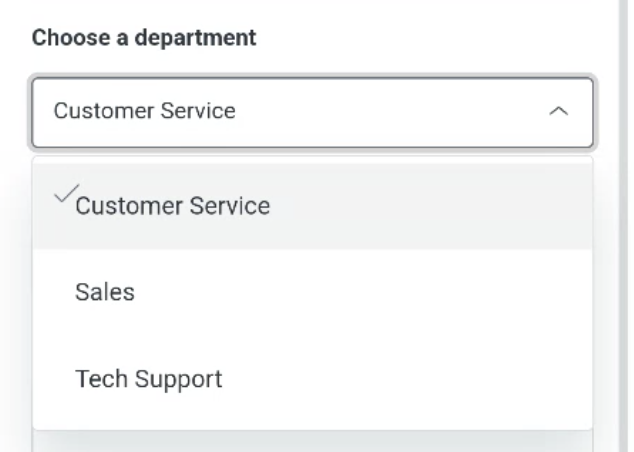
Task: Click the tick icon in the options list
Action: [x=63, y=195]
